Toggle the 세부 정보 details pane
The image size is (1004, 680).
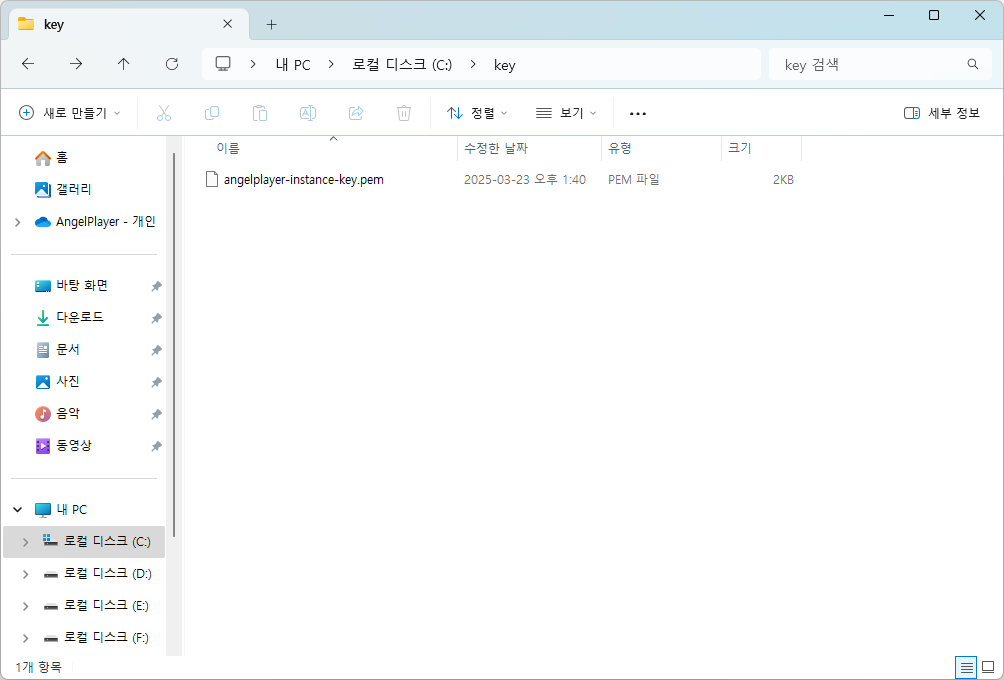[941, 113]
